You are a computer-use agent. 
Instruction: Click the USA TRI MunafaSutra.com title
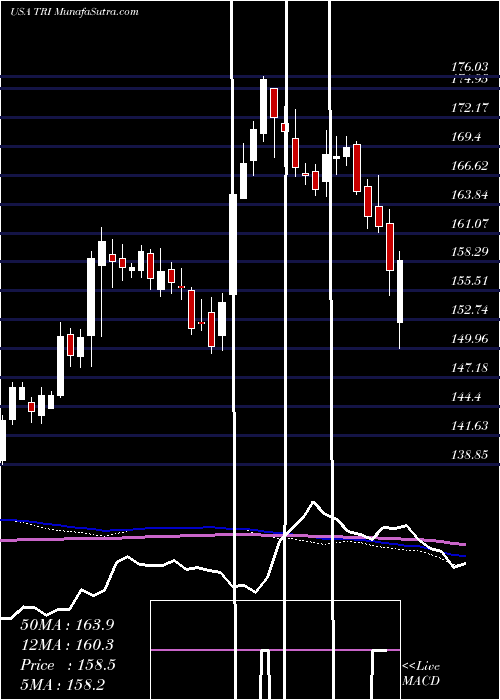pos(74,12)
